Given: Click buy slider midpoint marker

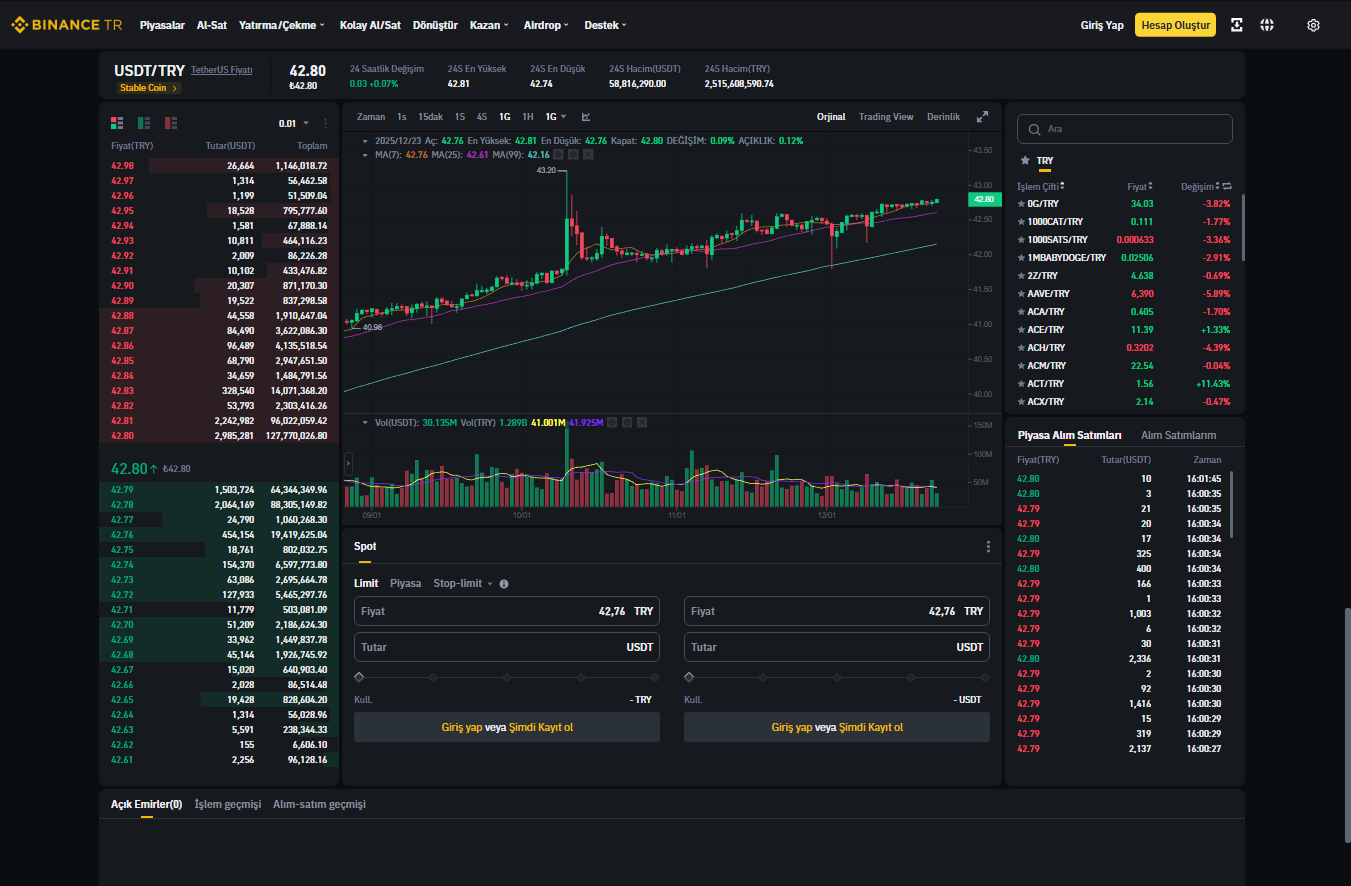Looking at the screenshot, I should click(507, 678).
